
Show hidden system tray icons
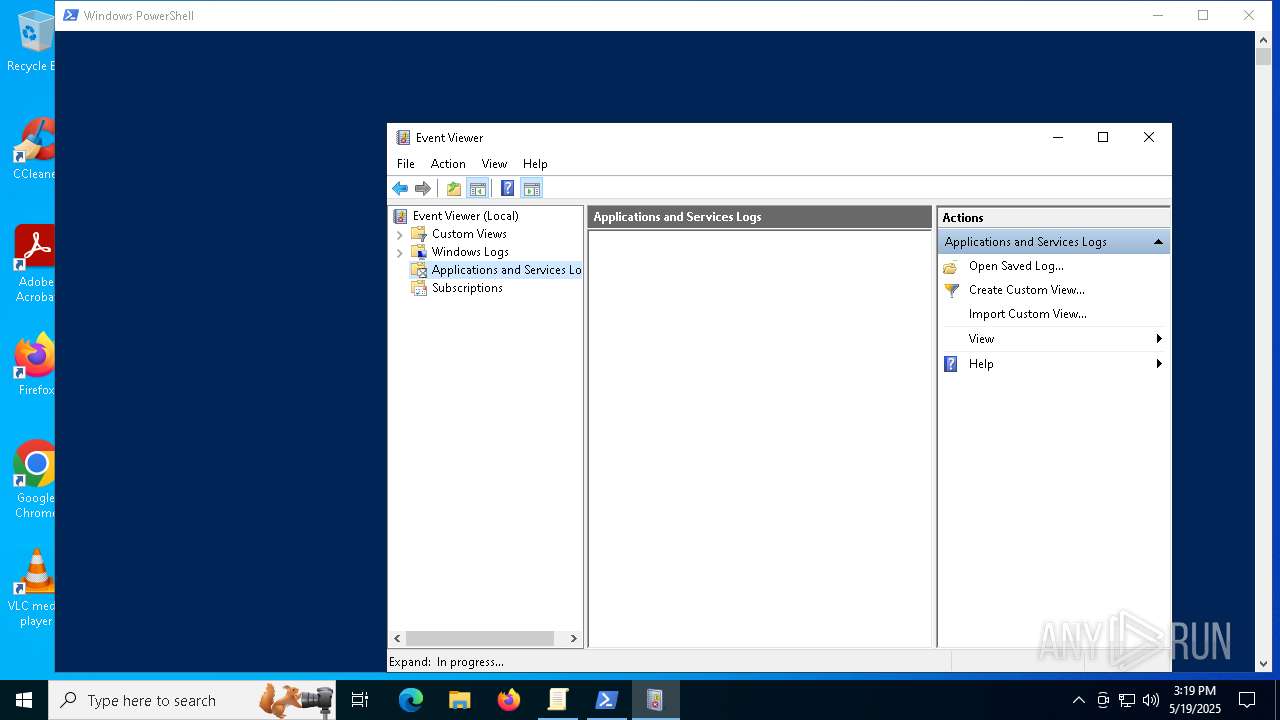[1078, 700]
